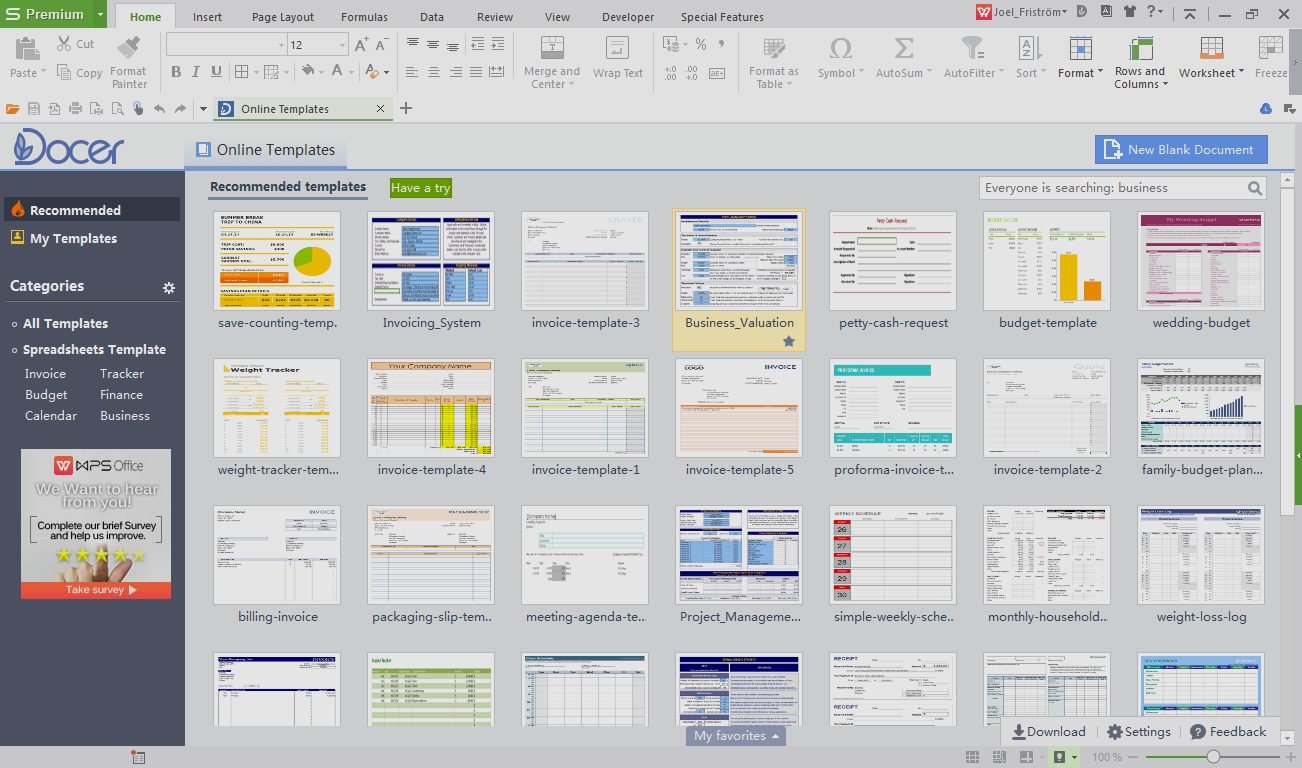The height and width of the screenshot is (768, 1302).
Task: Toggle Bold formatting button
Action: 176,72
